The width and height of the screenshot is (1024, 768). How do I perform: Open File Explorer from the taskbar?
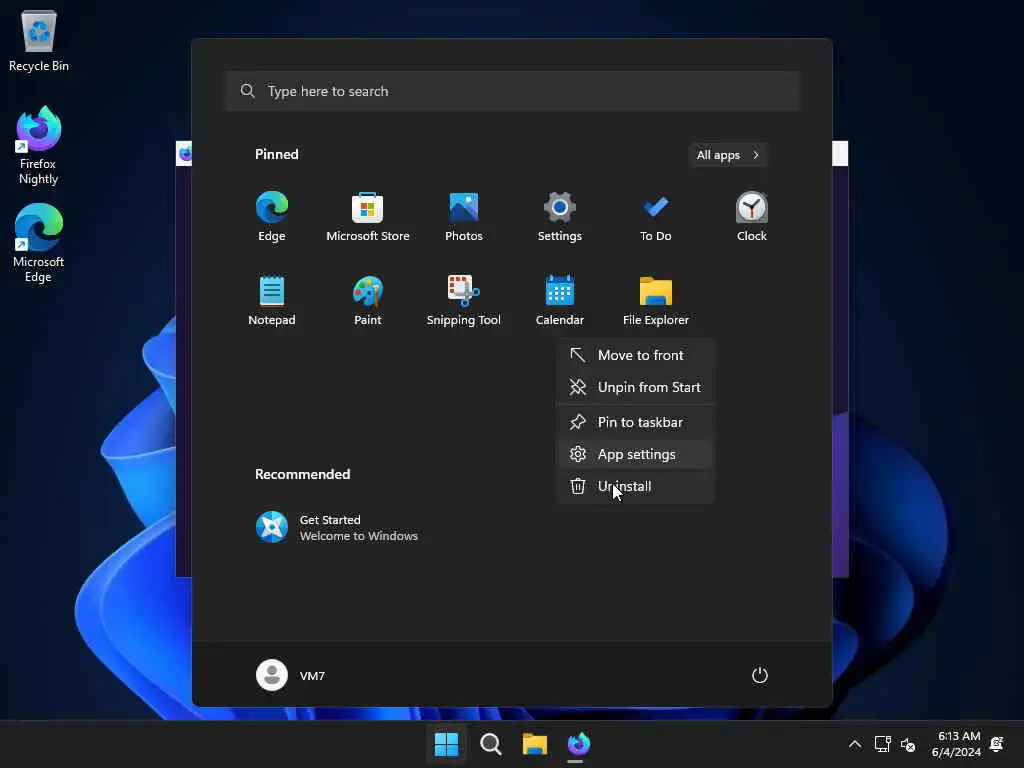(x=534, y=744)
